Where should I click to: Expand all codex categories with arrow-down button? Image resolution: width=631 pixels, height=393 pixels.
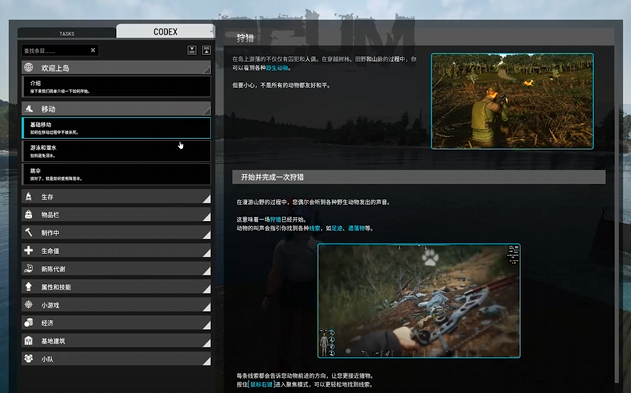coord(192,50)
